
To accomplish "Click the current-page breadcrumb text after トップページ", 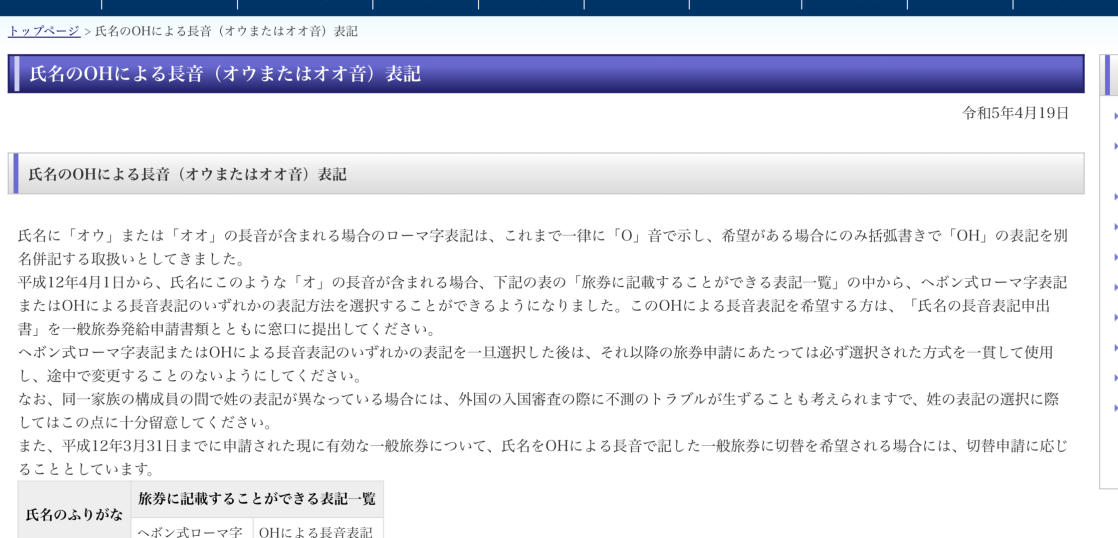I will 226,31.
